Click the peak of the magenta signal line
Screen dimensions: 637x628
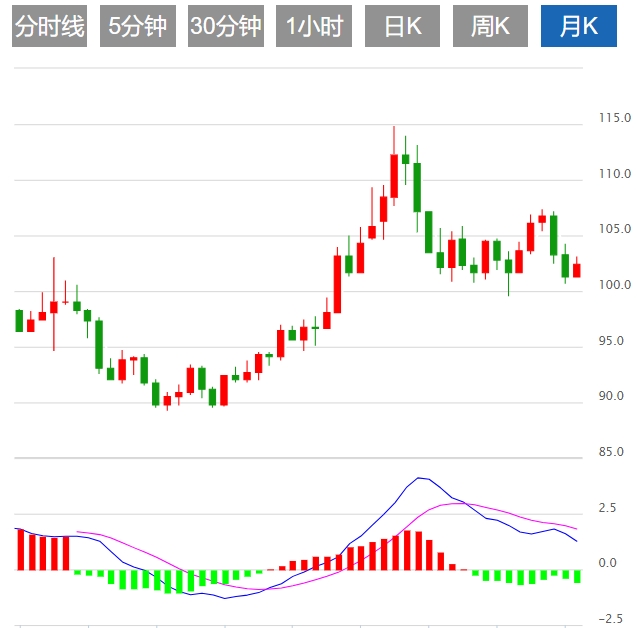[458, 503]
